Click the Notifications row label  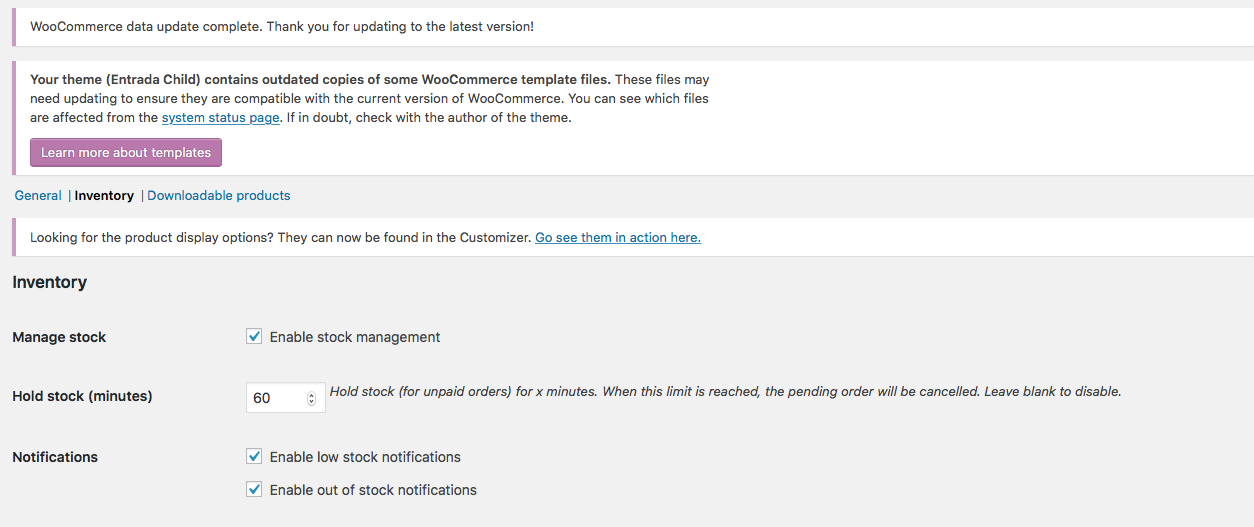tap(55, 457)
